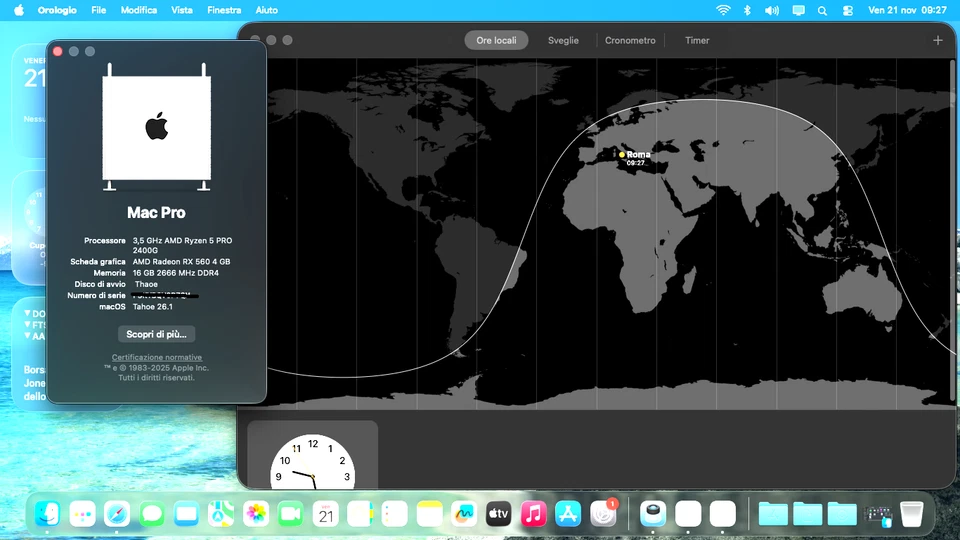The image size is (960, 540).
Task: Open the Trash in the Dock
Action: 910,514
